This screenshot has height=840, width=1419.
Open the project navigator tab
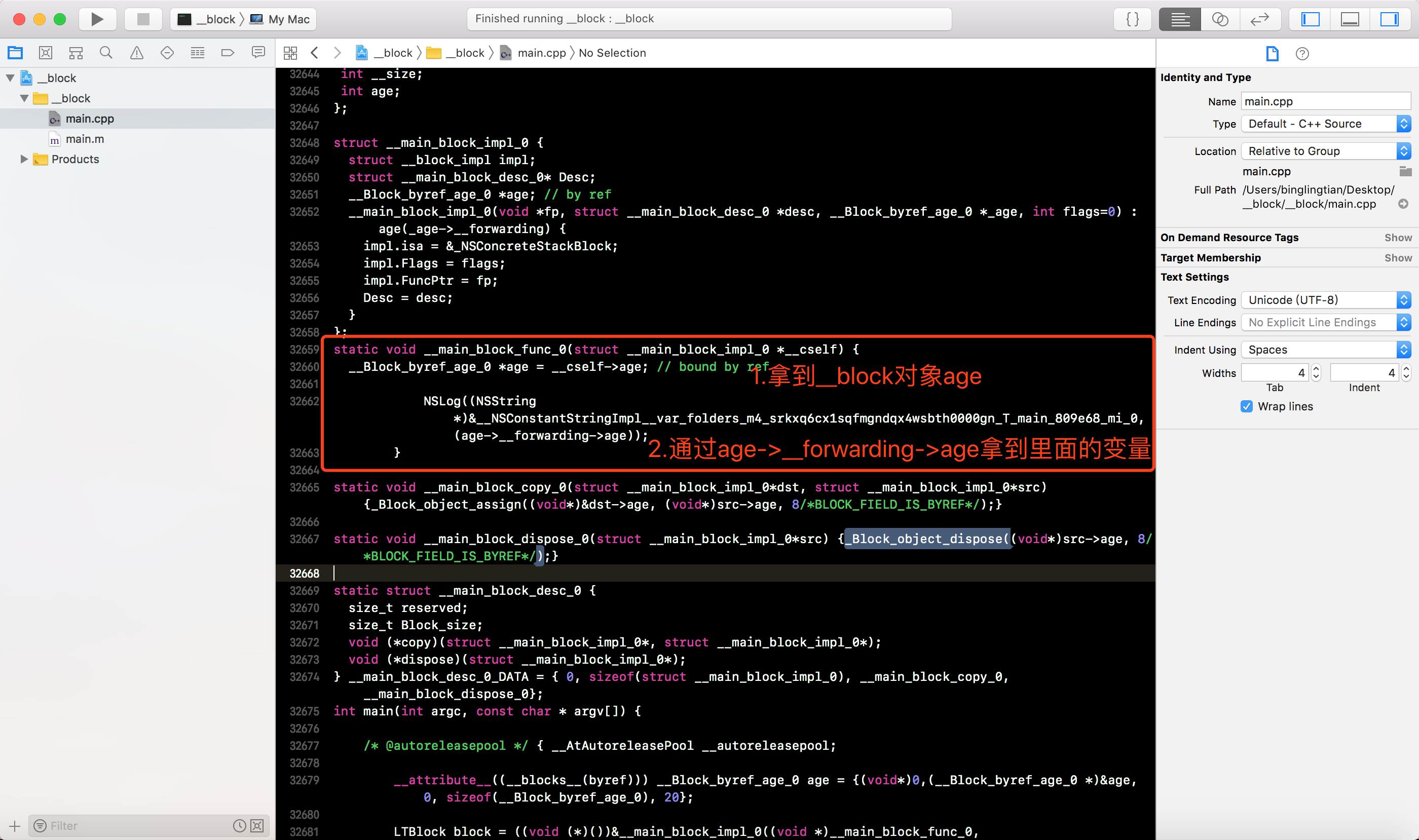coord(15,53)
